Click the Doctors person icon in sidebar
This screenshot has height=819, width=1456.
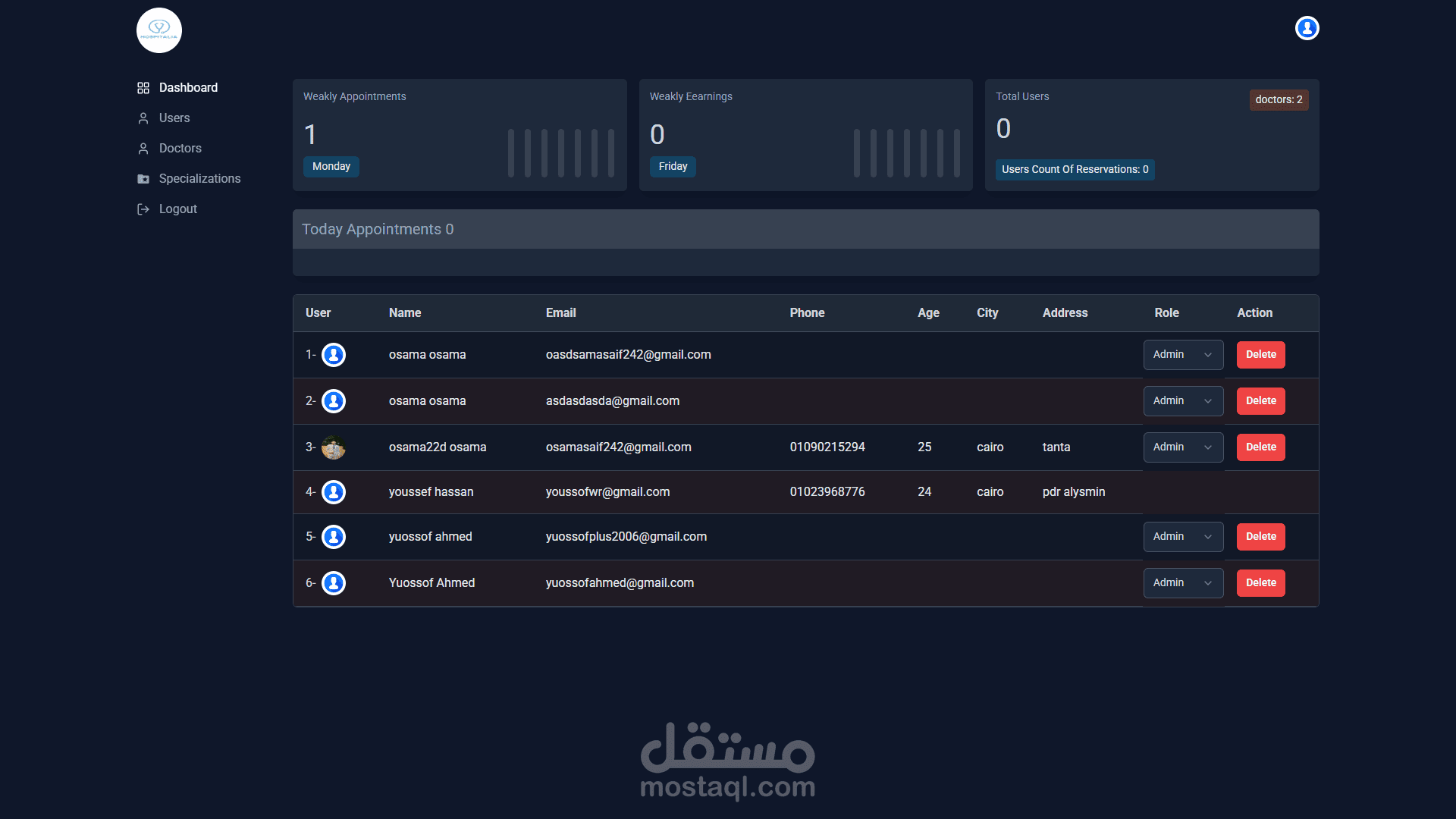click(x=143, y=149)
